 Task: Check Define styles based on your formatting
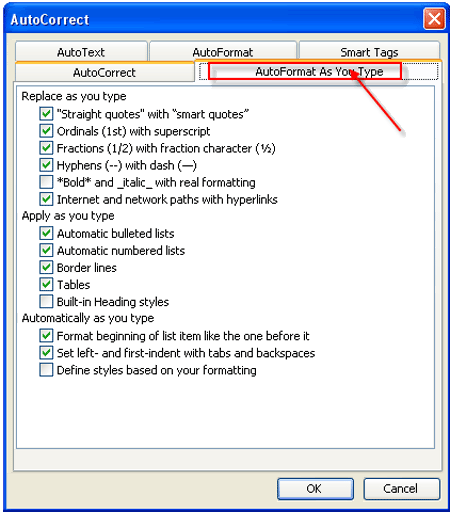point(46,370)
